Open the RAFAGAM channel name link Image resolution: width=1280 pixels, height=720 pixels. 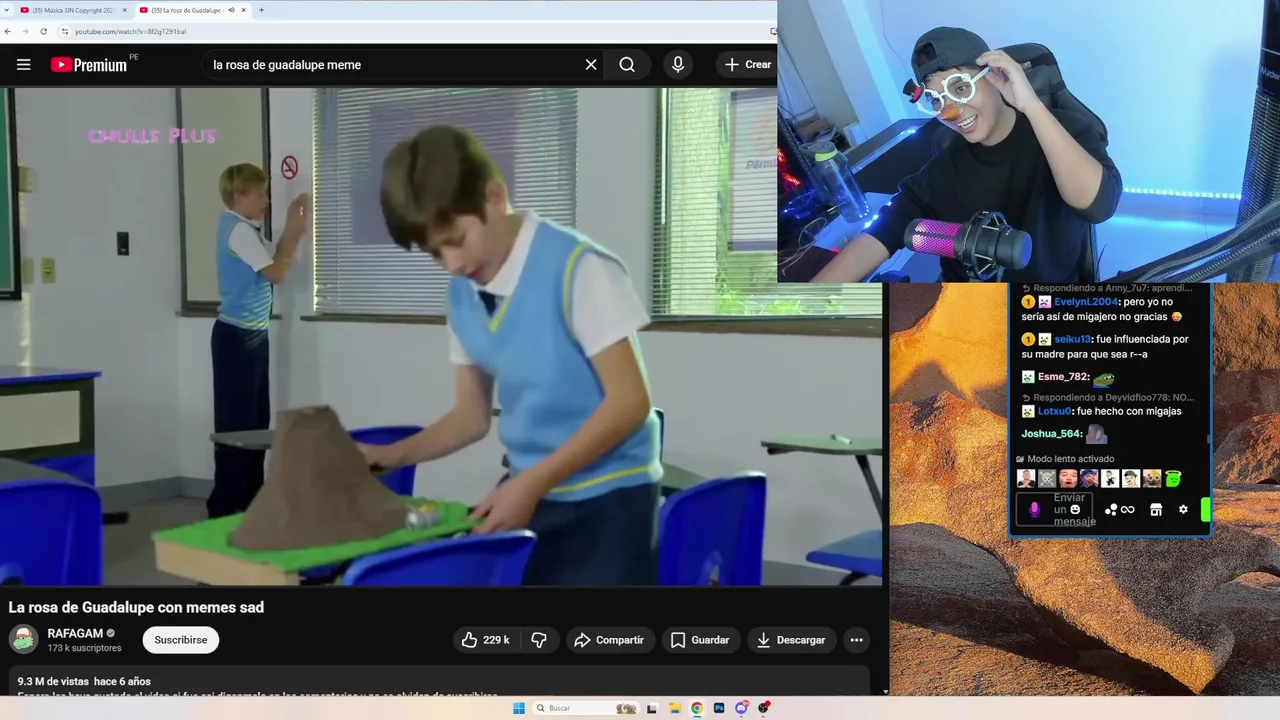76,633
